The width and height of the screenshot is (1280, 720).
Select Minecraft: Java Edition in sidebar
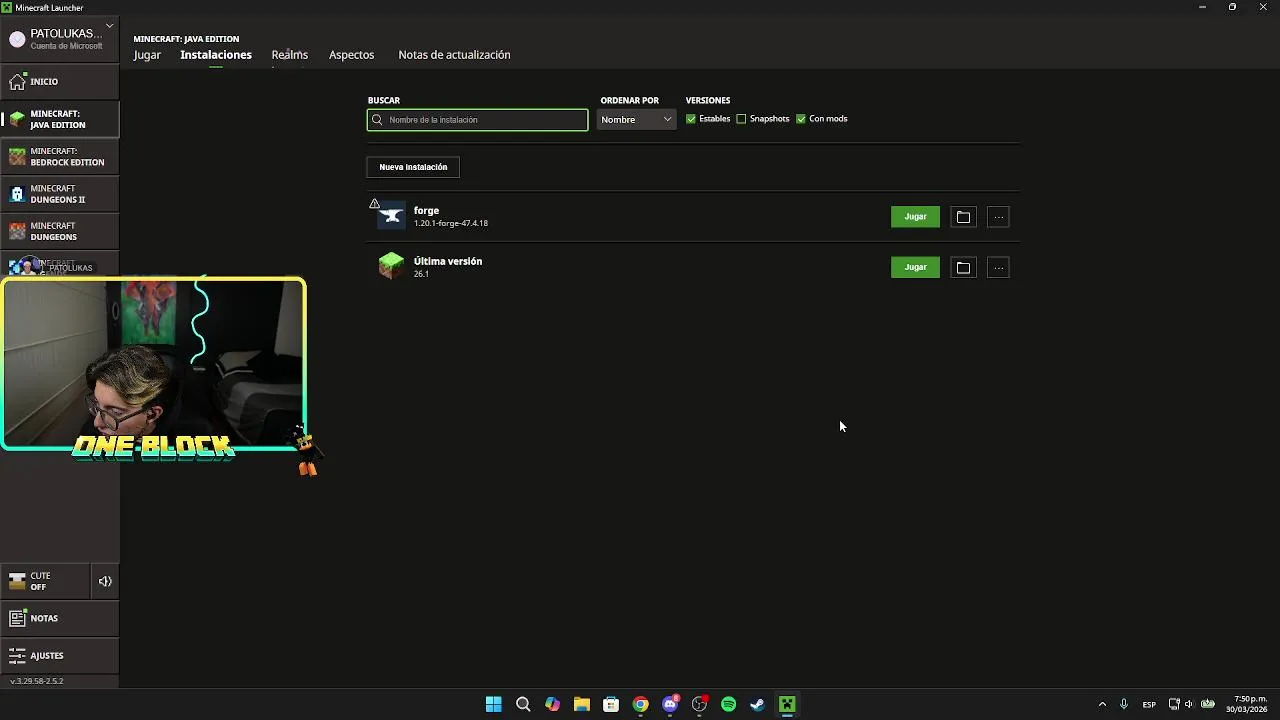tap(59, 119)
